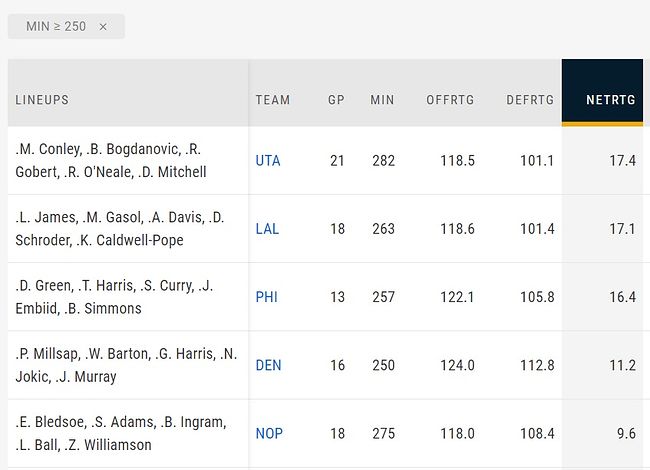650x470 pixels.
Task: Sort by the GP column header
Action: (336, 100)
